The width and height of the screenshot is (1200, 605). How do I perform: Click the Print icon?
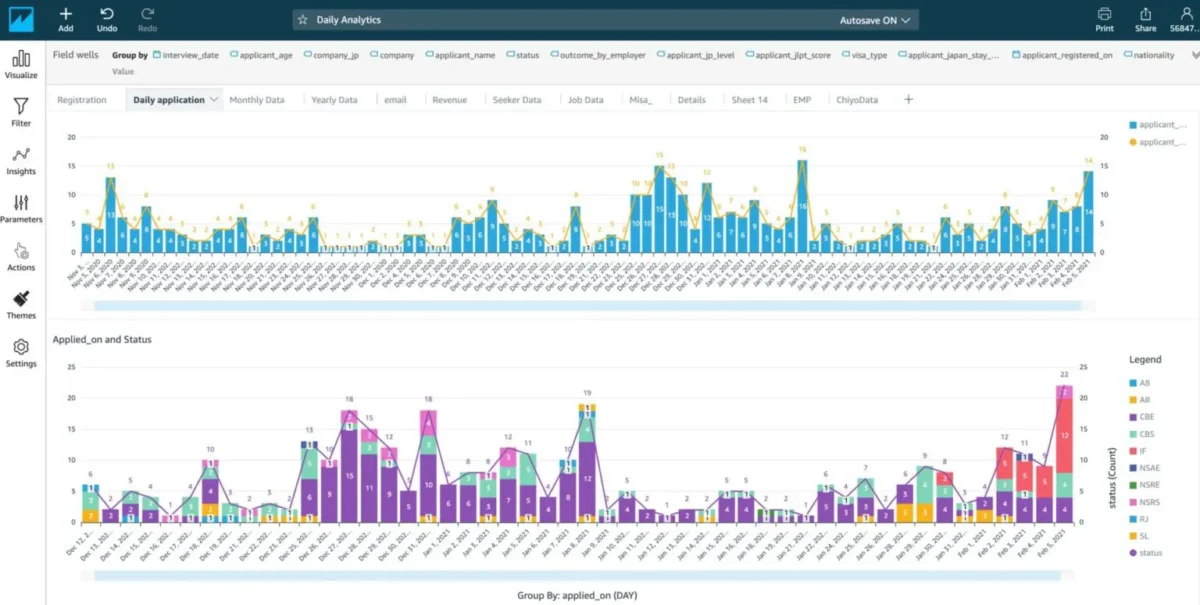[x=1104, y=14]
